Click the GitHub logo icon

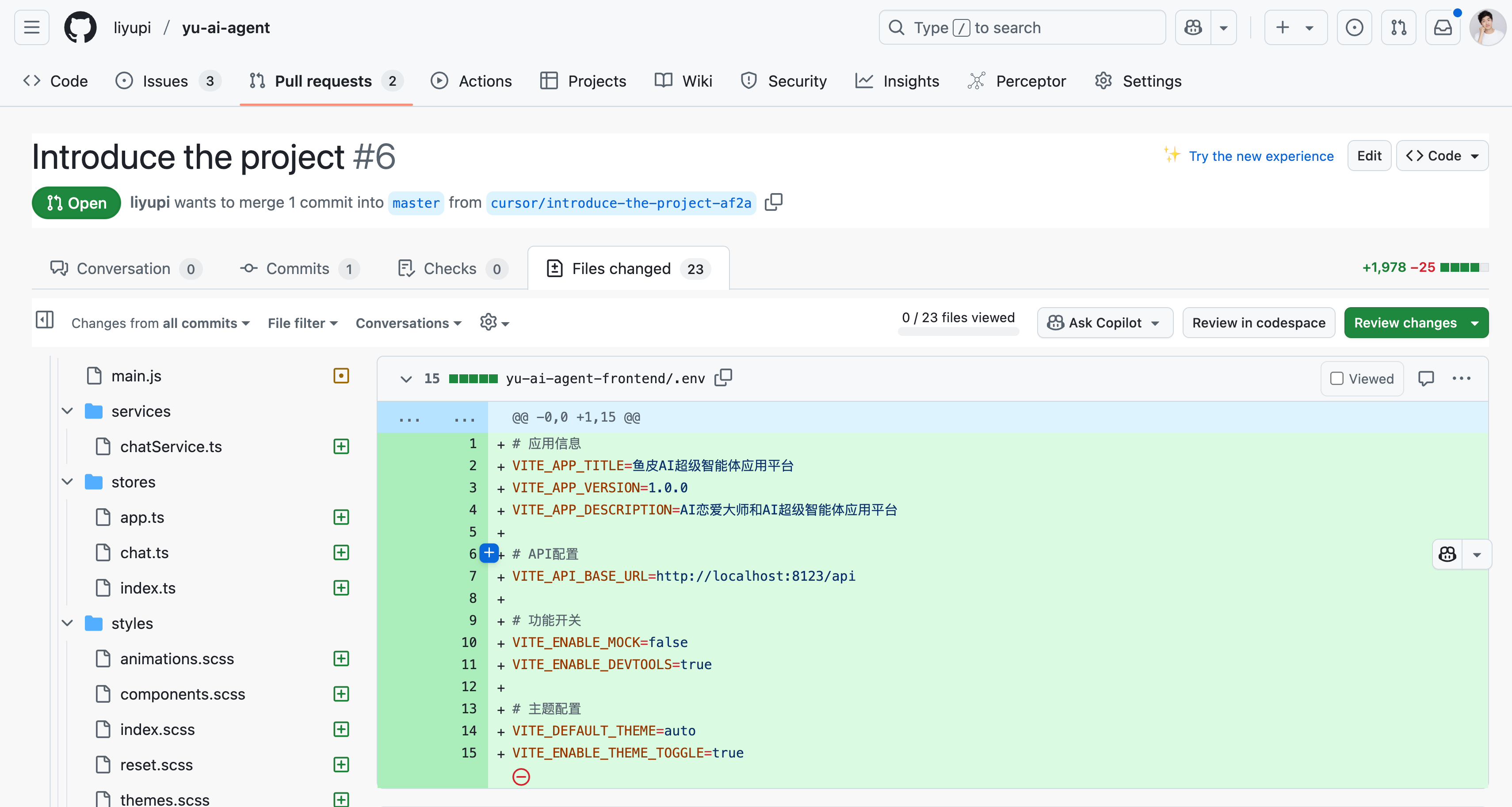tap(80, 27)
